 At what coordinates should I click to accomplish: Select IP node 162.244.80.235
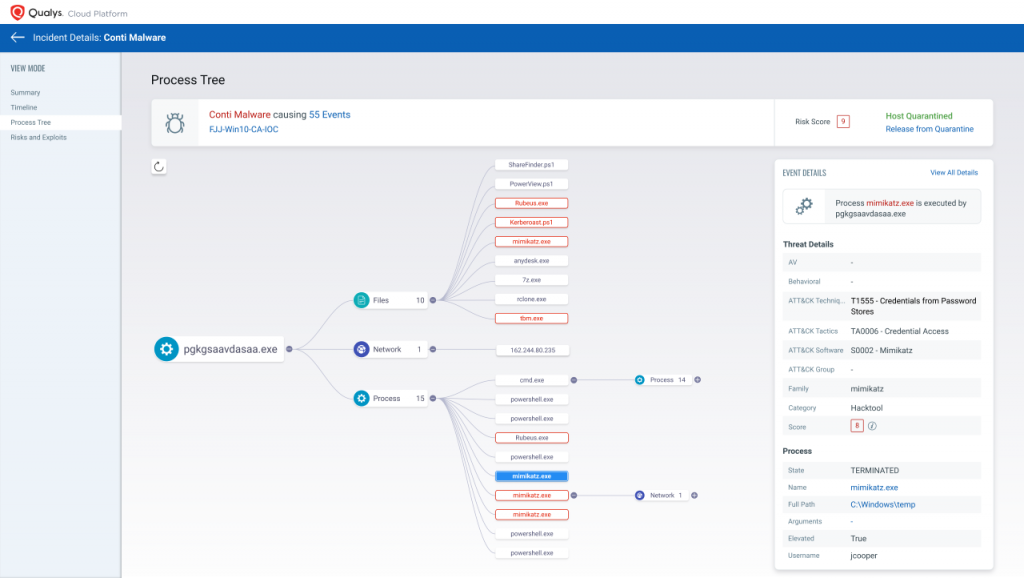click(532, 350)
